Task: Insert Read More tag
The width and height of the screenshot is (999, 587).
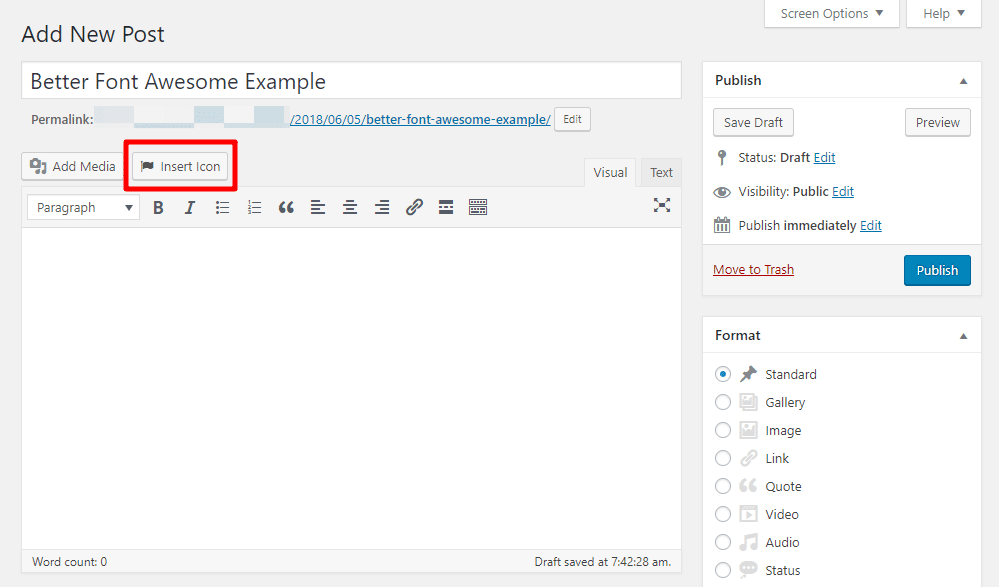Action: 446,207
